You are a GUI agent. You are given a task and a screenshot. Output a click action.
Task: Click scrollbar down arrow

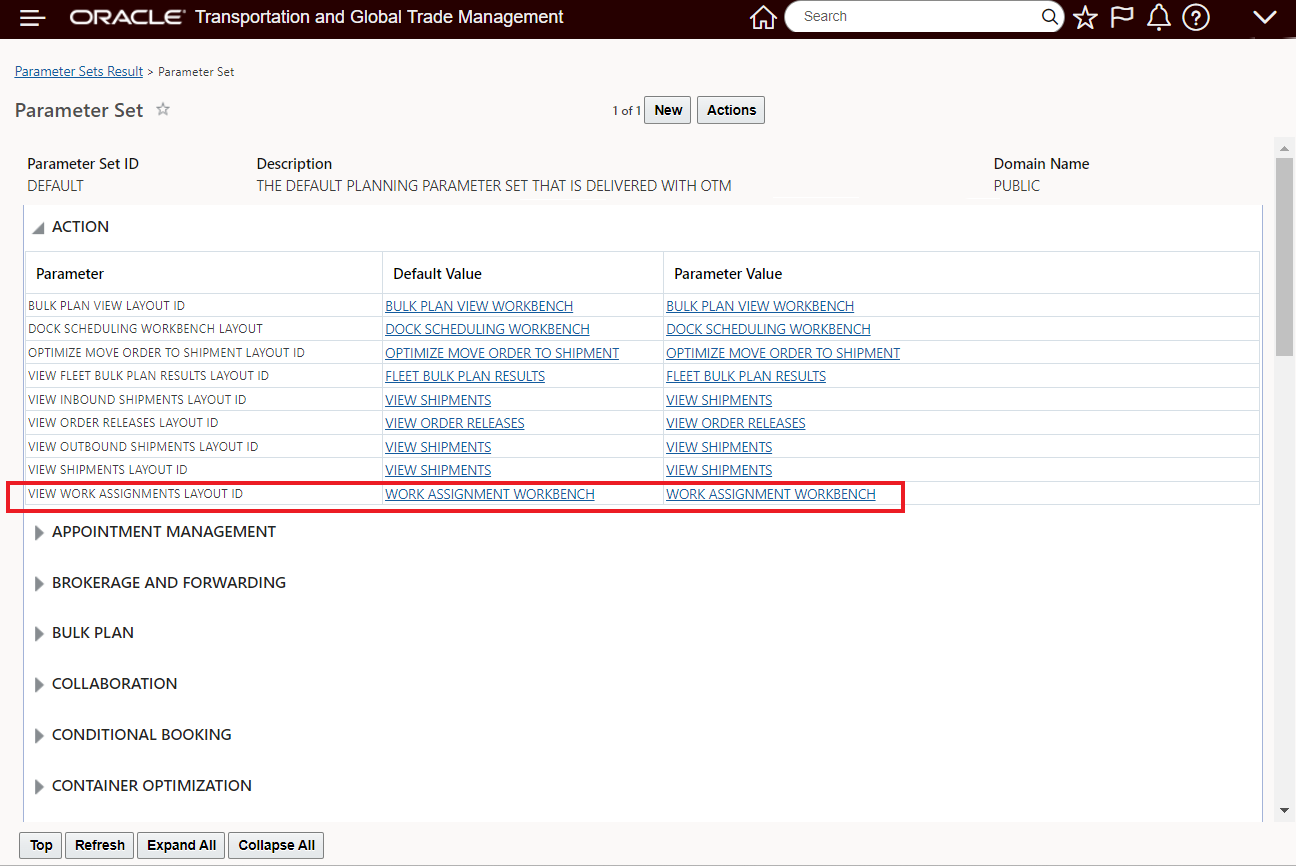point(1285,811)
